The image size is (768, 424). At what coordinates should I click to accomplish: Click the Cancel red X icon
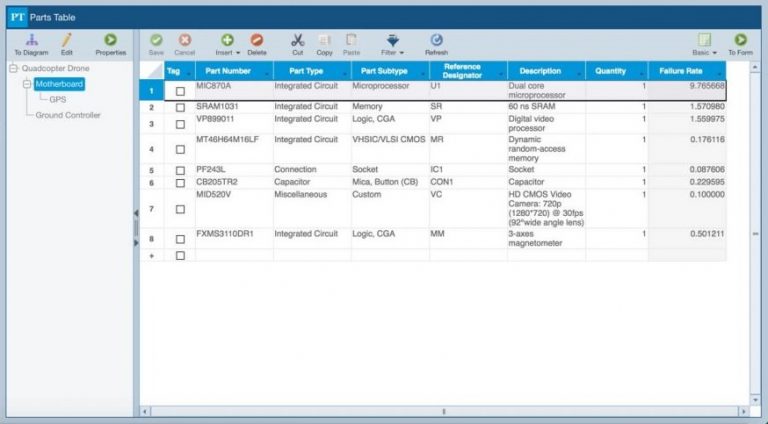(185, 40)
